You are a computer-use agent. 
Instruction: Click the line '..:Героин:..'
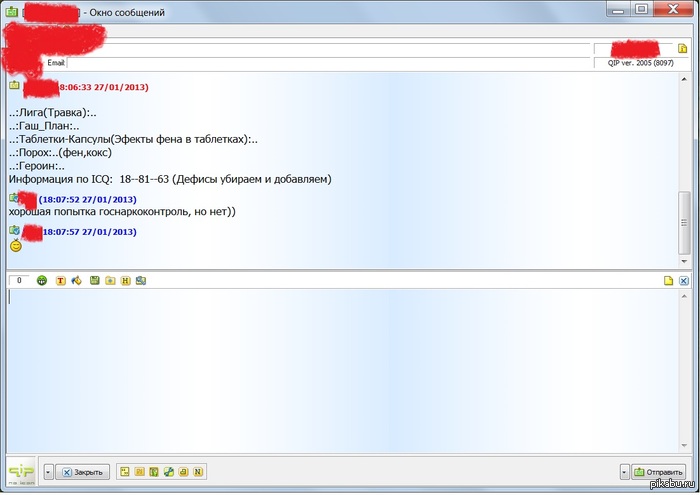pyautogui.click(x=37, y=166)
